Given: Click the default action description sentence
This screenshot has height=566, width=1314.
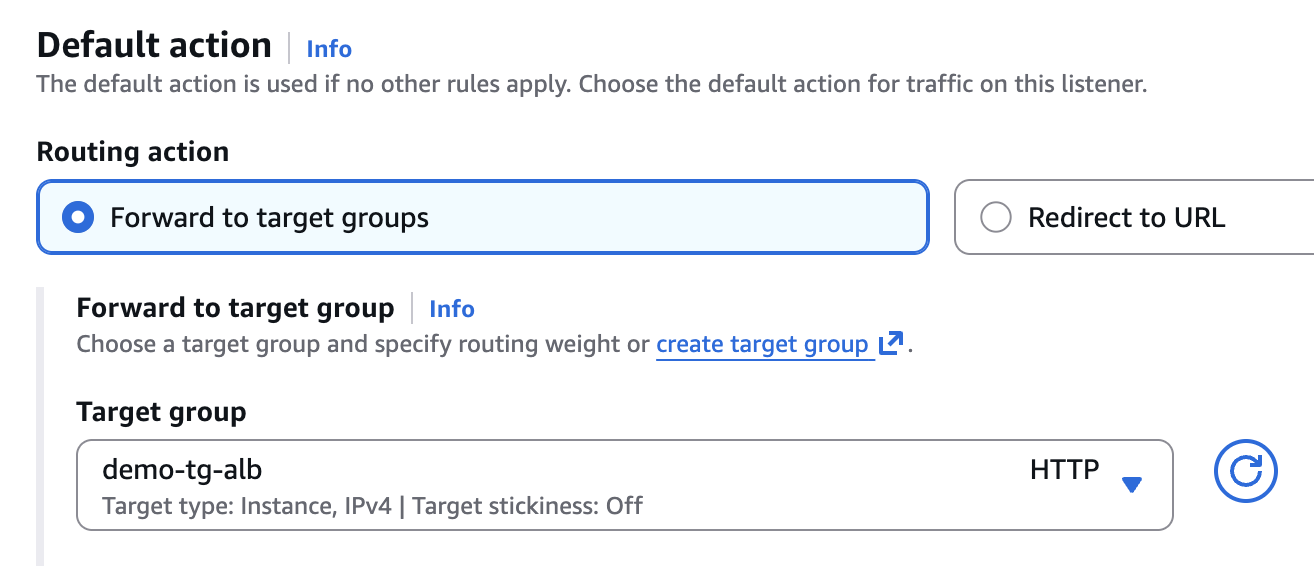Looking at the screenshot, I should click(x=591, y=84).
